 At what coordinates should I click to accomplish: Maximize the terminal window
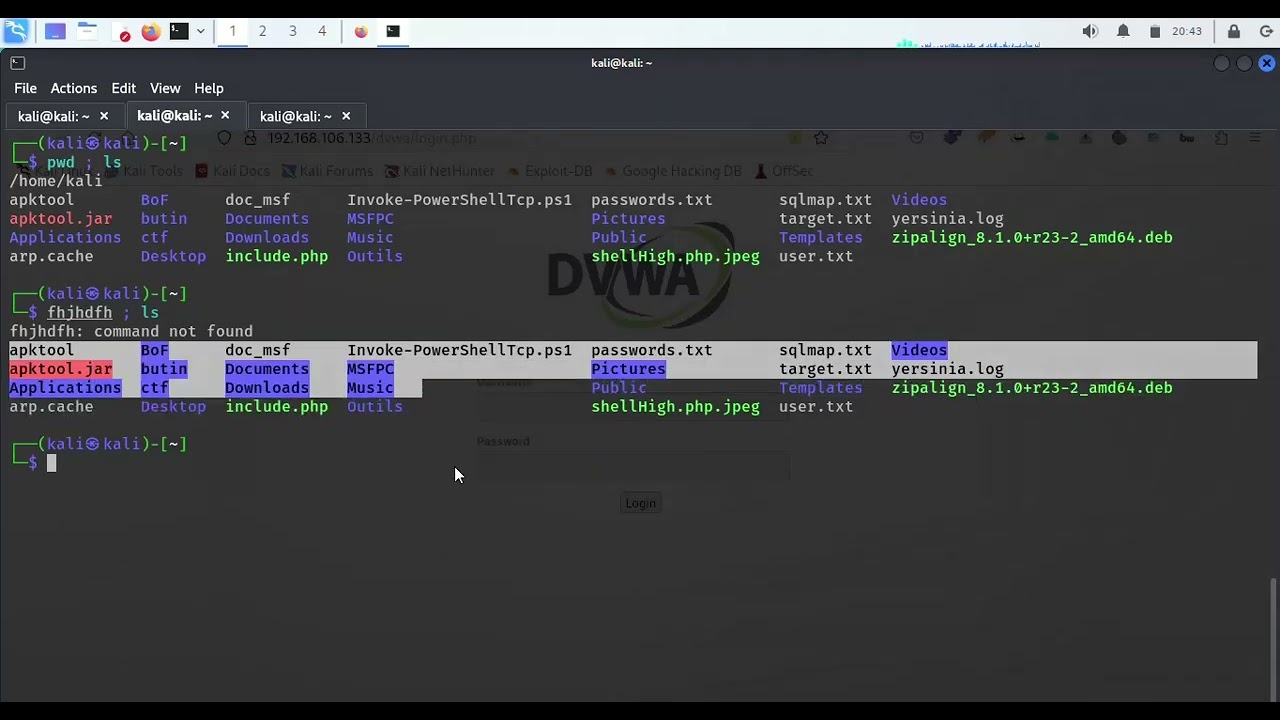click(1244, 63)
